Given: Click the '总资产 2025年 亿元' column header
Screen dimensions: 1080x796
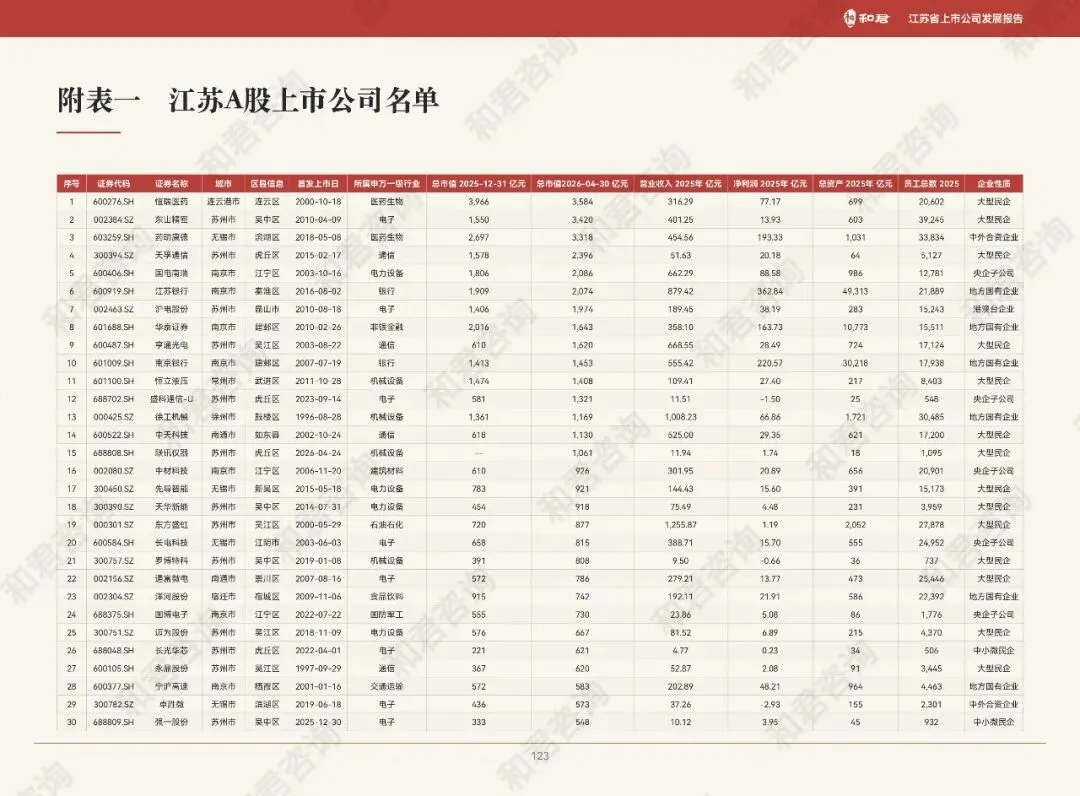Looking at the screenshot, I should [855, 184].
